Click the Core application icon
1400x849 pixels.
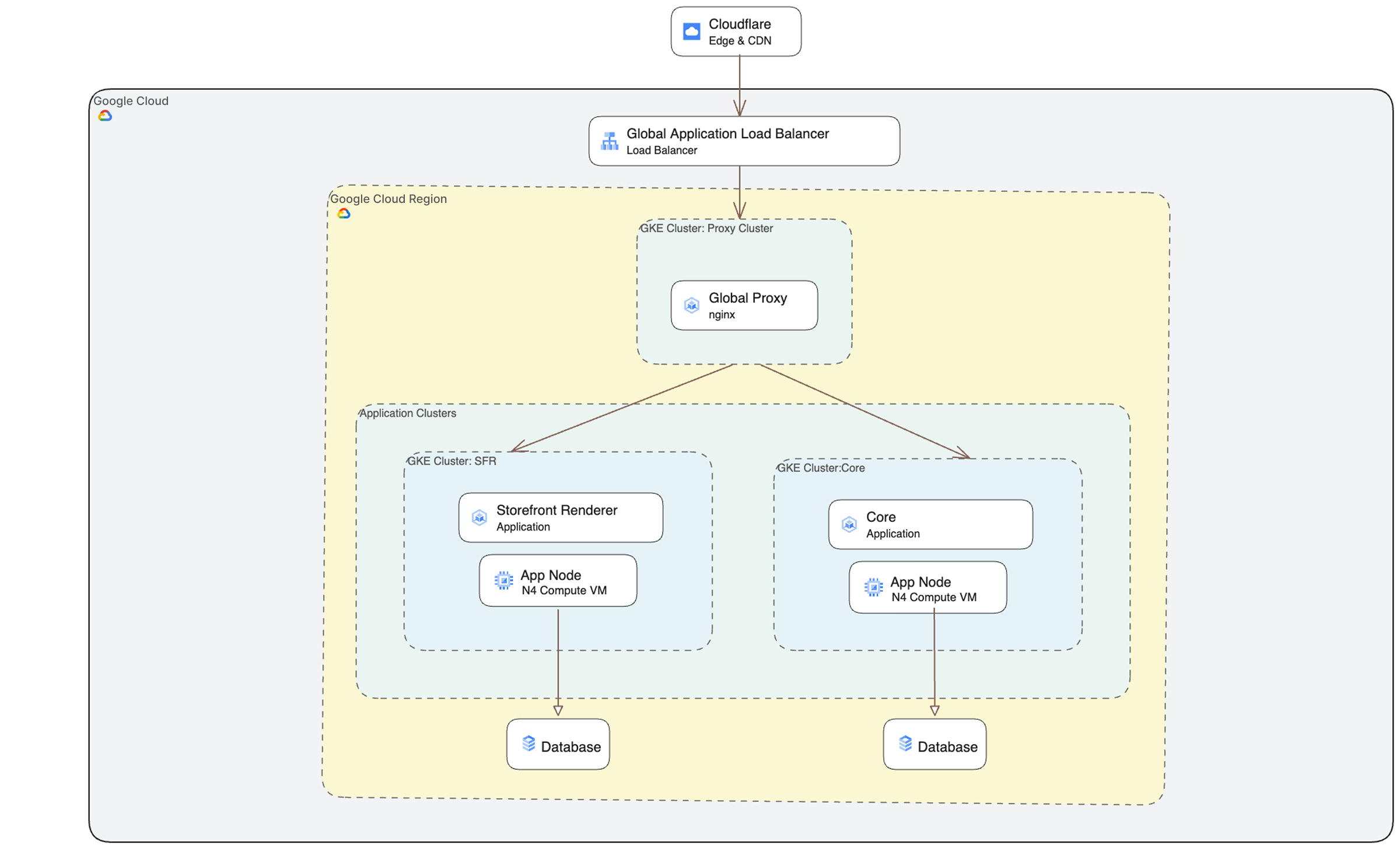click(x=848, y=524)
